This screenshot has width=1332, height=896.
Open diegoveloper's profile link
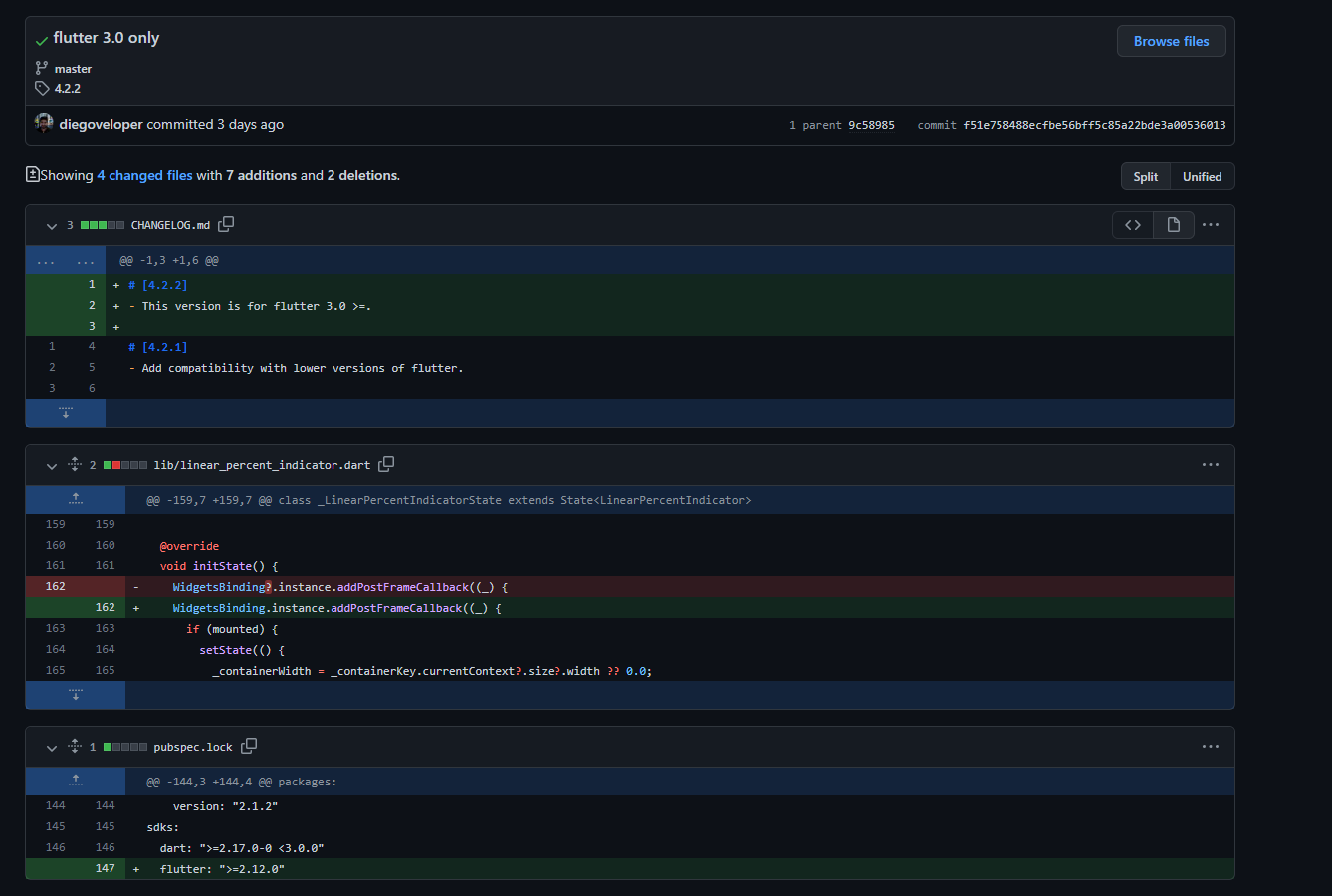[x=102, y=124]
